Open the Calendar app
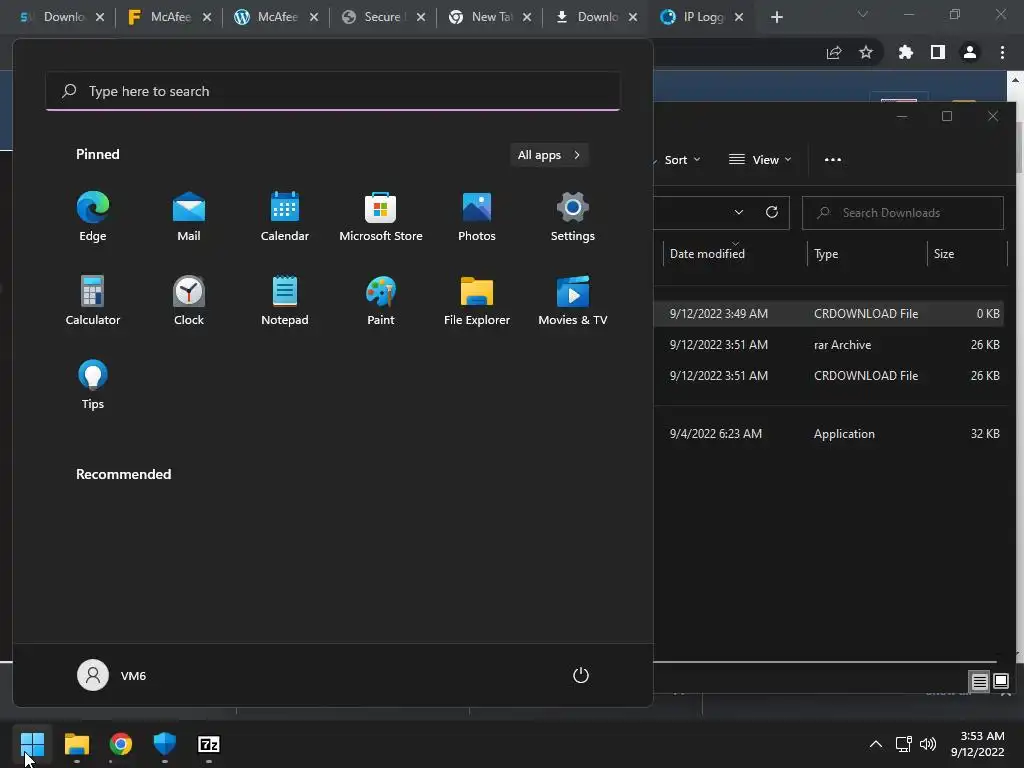The width and height of the screenshot is (1024, 768). (285, 216)
